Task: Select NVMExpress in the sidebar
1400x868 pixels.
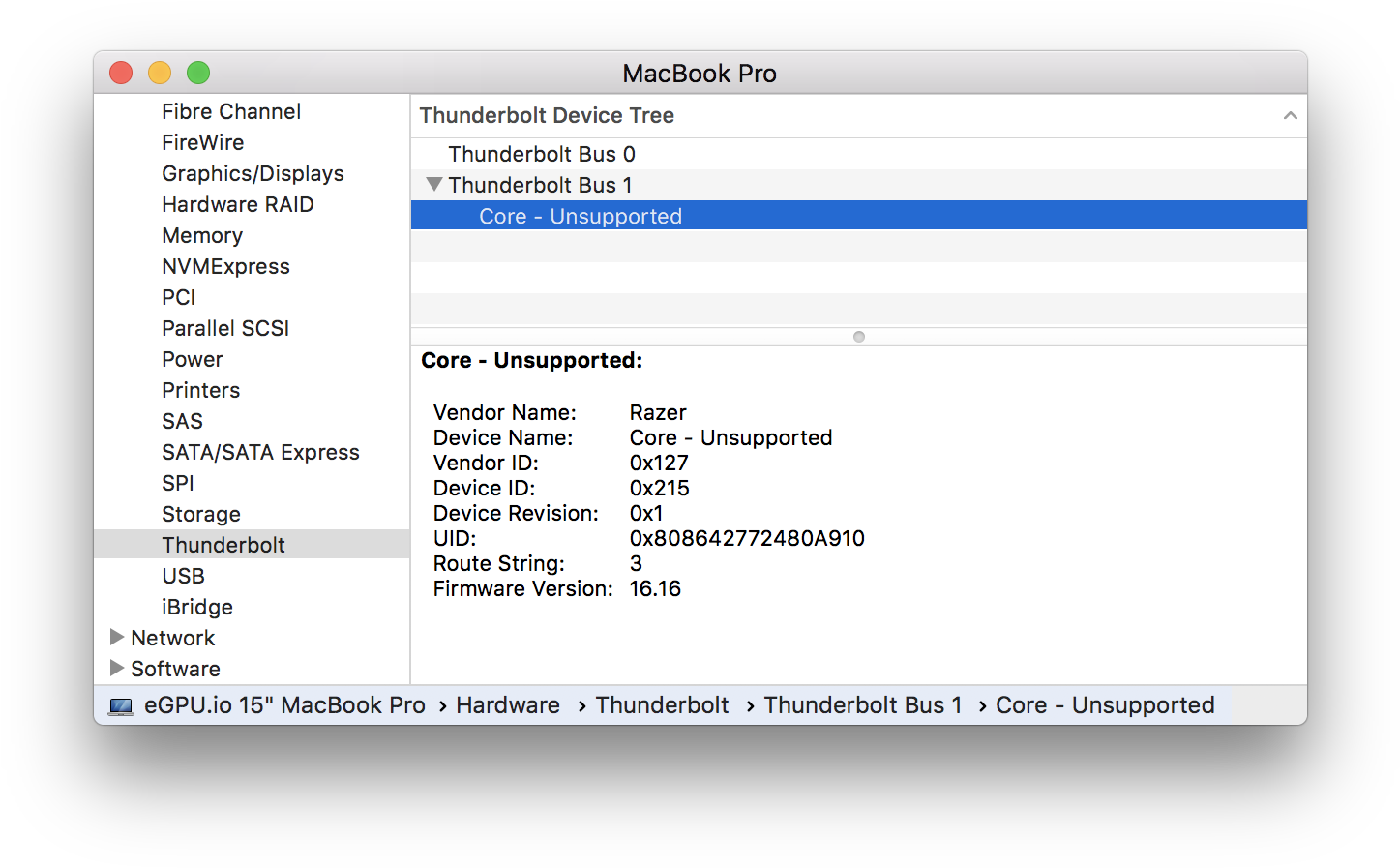Action: tap(225, 266)
